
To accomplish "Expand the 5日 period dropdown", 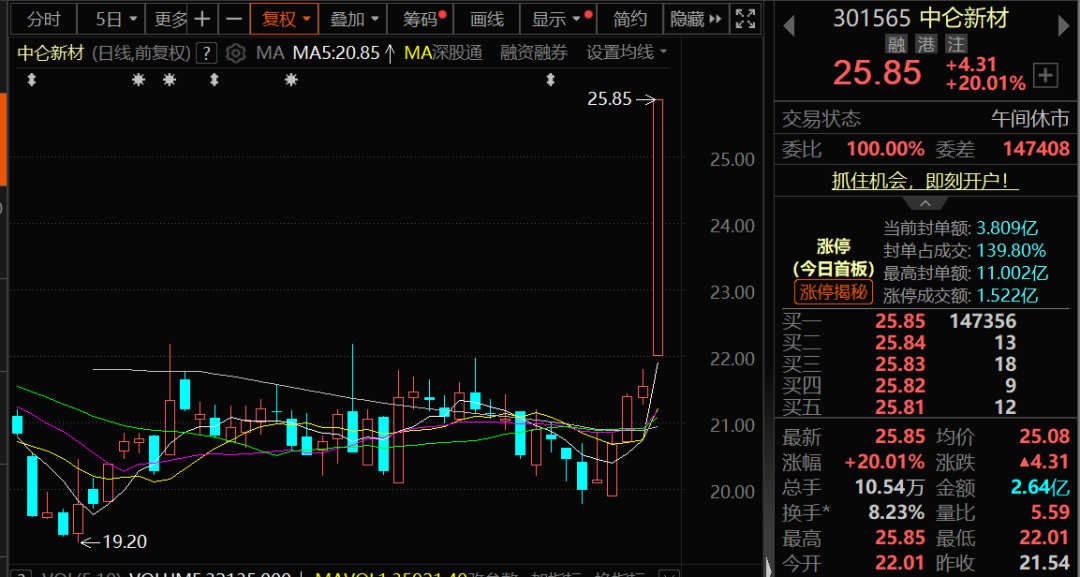I will point(116,19).
